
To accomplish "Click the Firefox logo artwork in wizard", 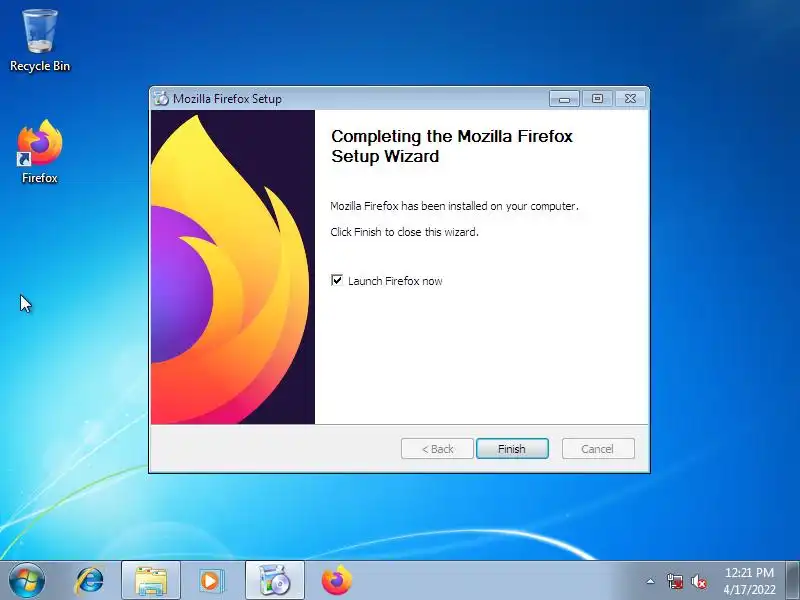I will [x=233, y=267].
